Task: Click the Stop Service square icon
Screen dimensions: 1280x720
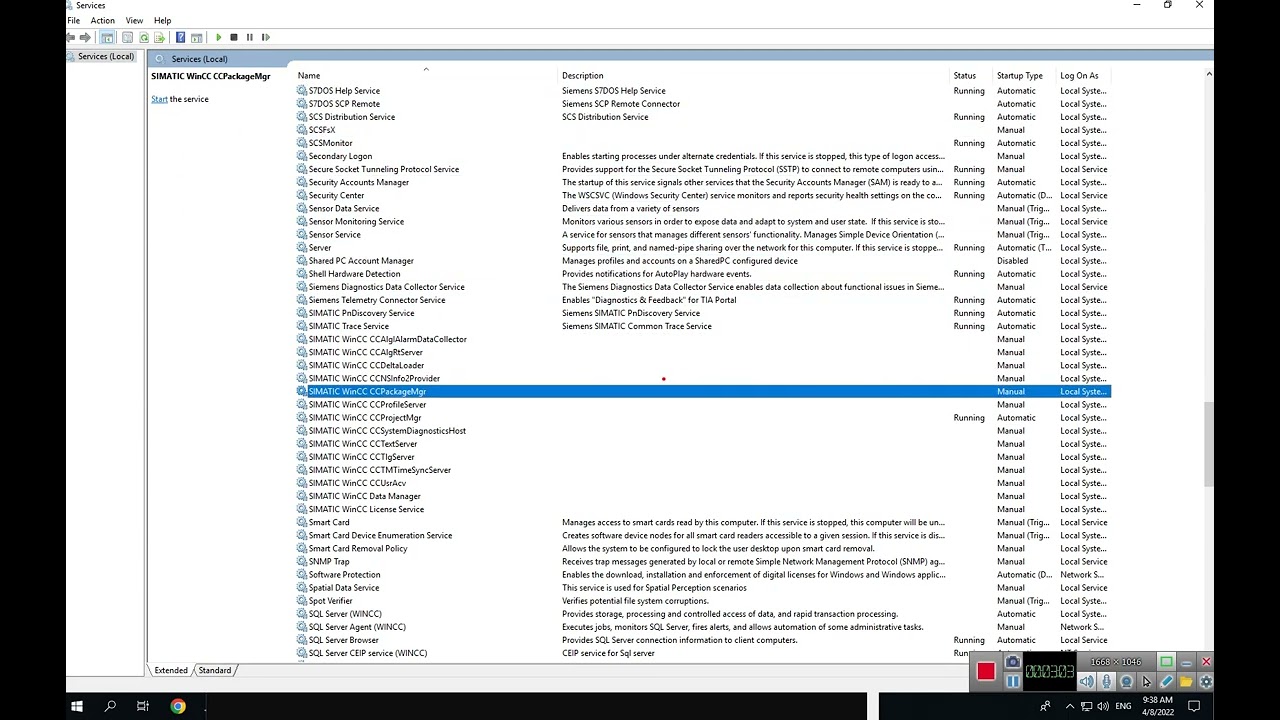Action: click(x=234, y=37)
